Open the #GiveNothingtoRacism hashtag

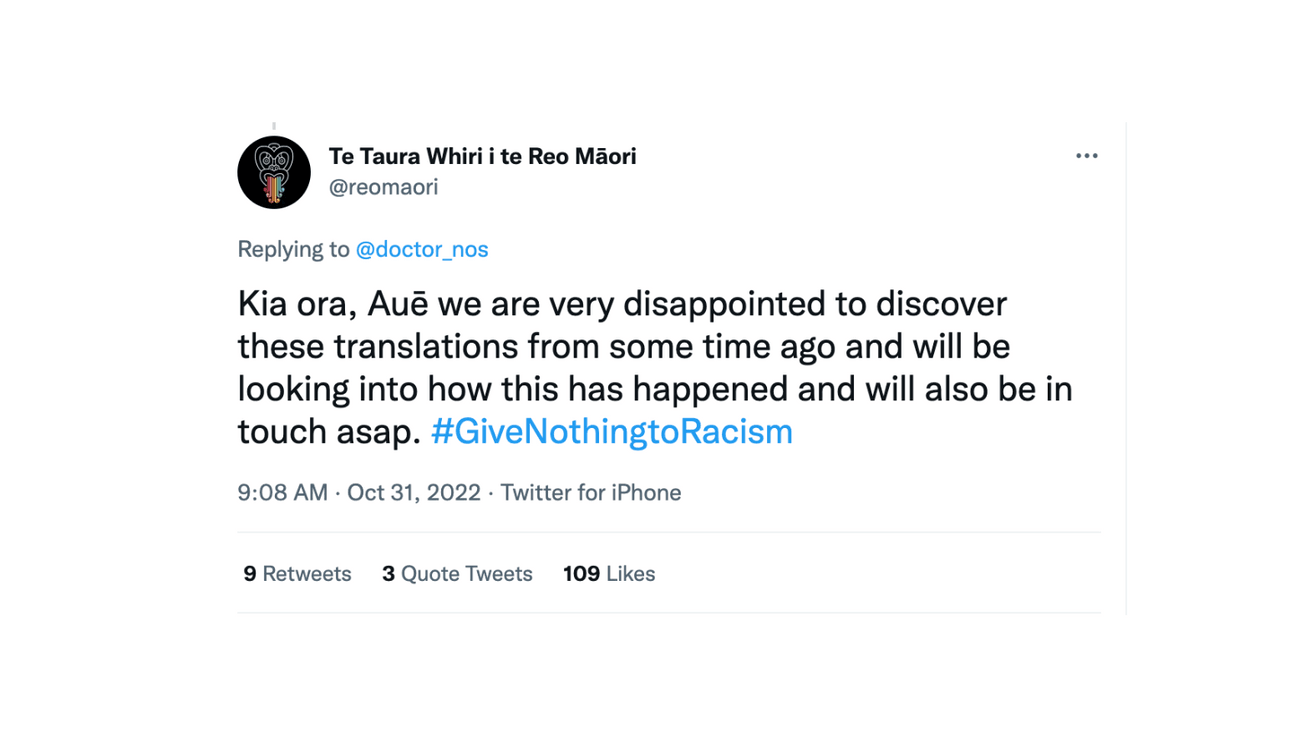[x=611, y=431]
